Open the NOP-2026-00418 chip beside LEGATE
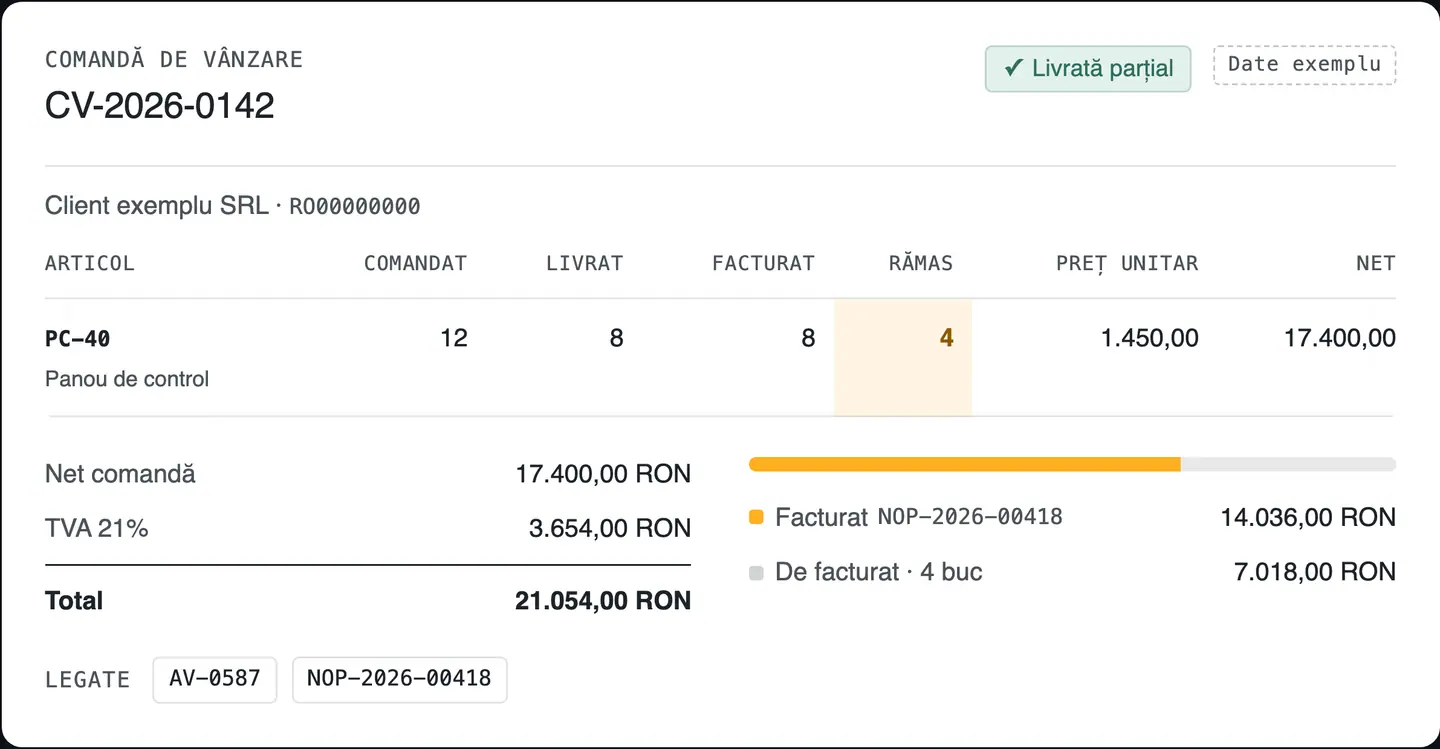Screen dimensions: 1440x749 (x=399, y=679)
